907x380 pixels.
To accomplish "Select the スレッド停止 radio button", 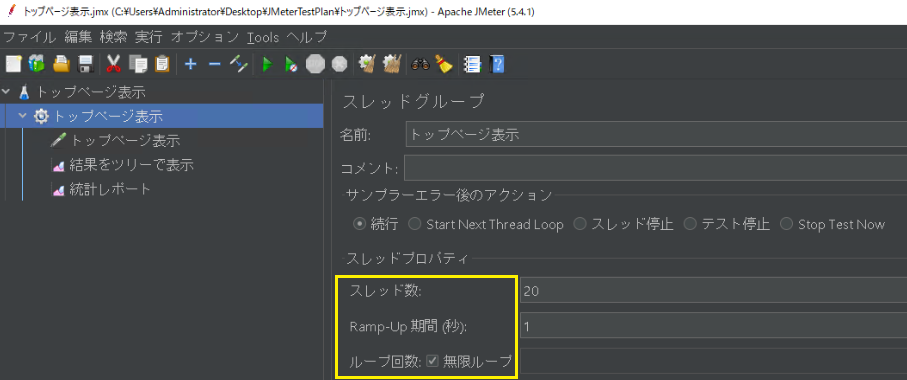I will click(579, 224).
